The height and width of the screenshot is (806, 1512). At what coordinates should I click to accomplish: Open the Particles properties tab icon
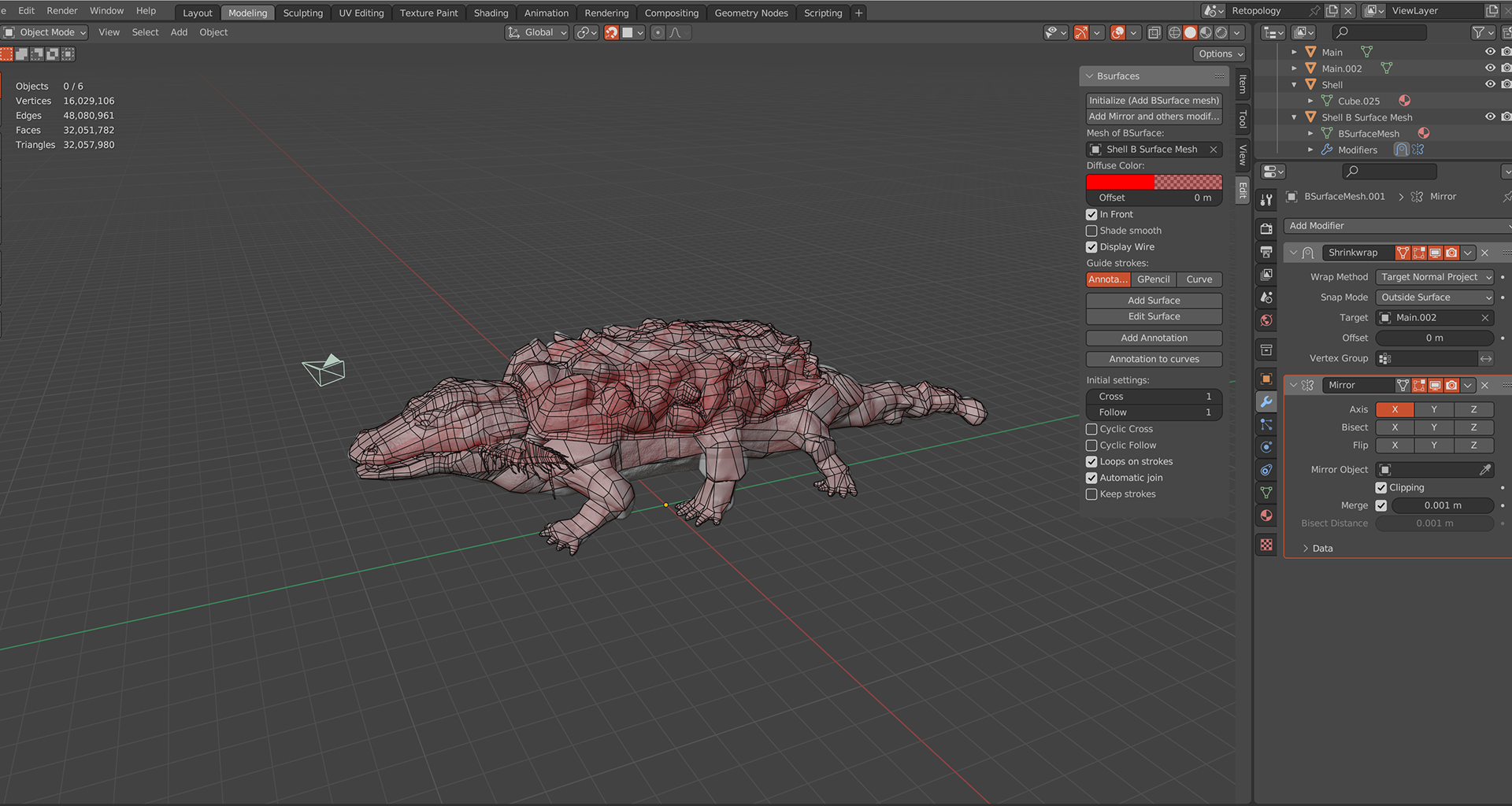click(1266, 424)
